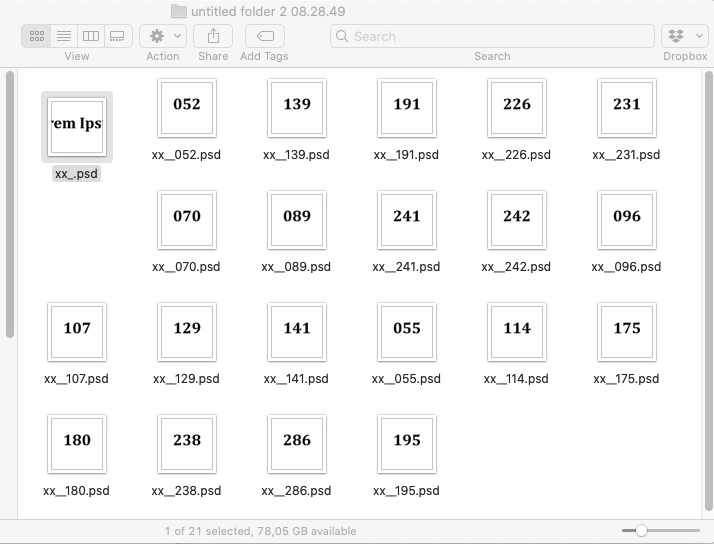The width and height of the screenshot is (714, 544).
Task: Select the 096 file thumbnail
Action: coord(627,220)
